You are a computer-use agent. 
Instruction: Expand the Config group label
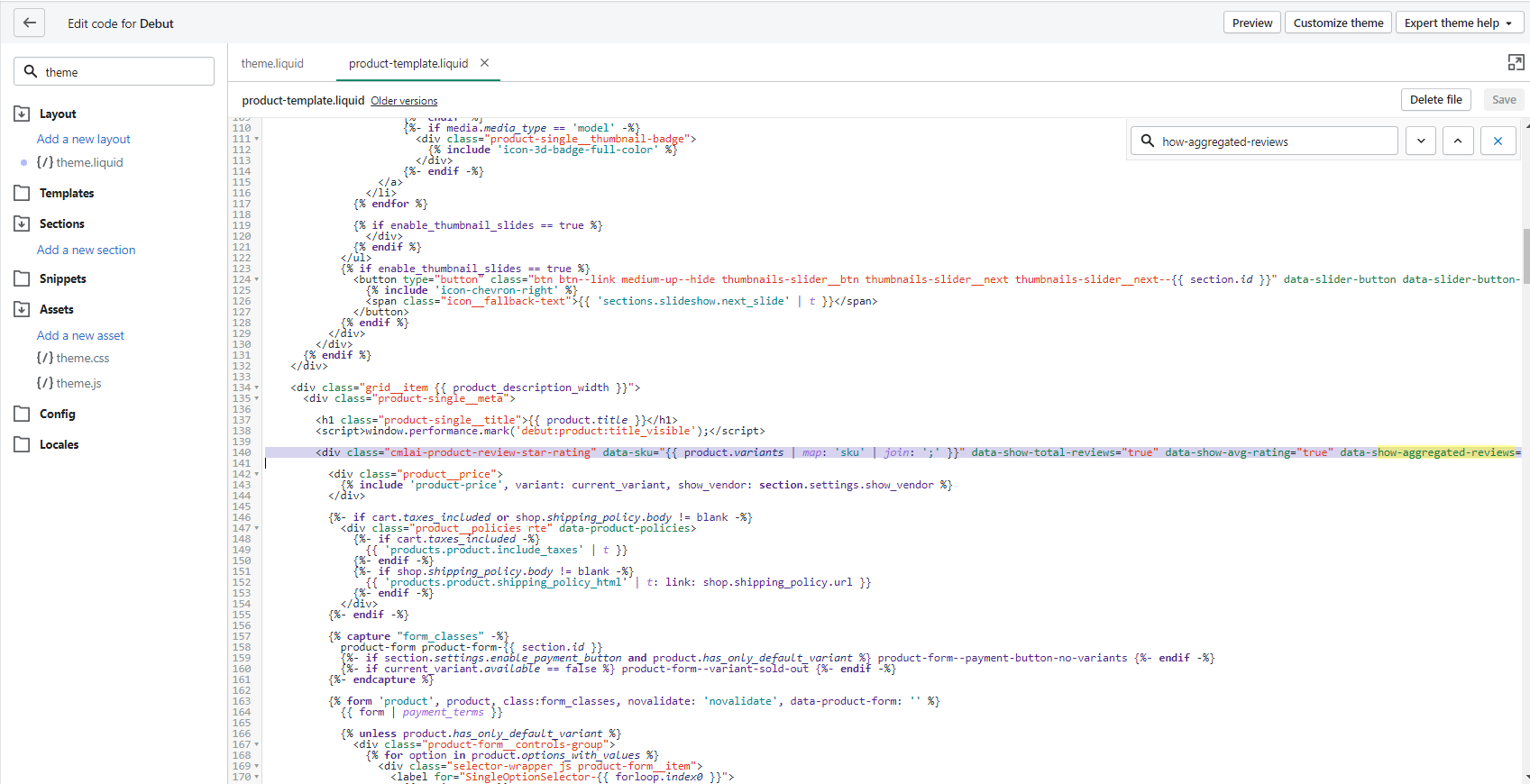58,414
